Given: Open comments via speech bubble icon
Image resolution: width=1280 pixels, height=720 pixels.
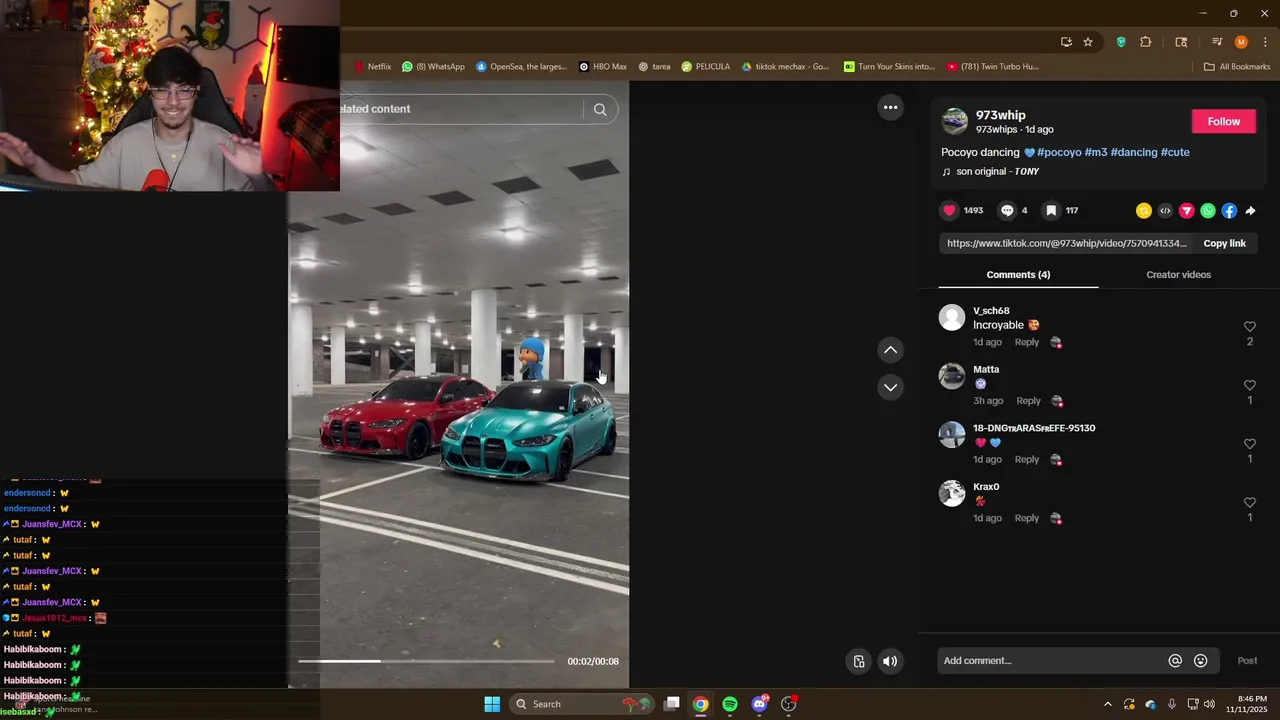Looking at the screenshot, I should [x=1007, y=210].
